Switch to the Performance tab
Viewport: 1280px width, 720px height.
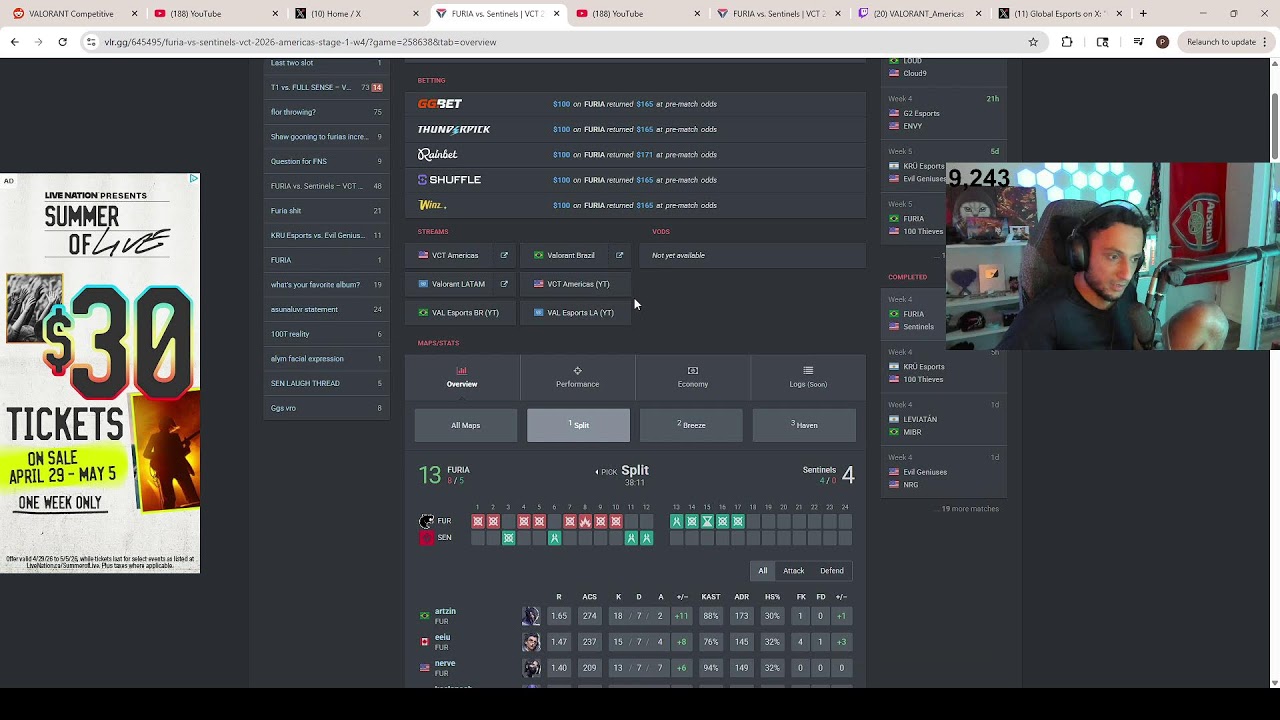(x=577, y=377)
